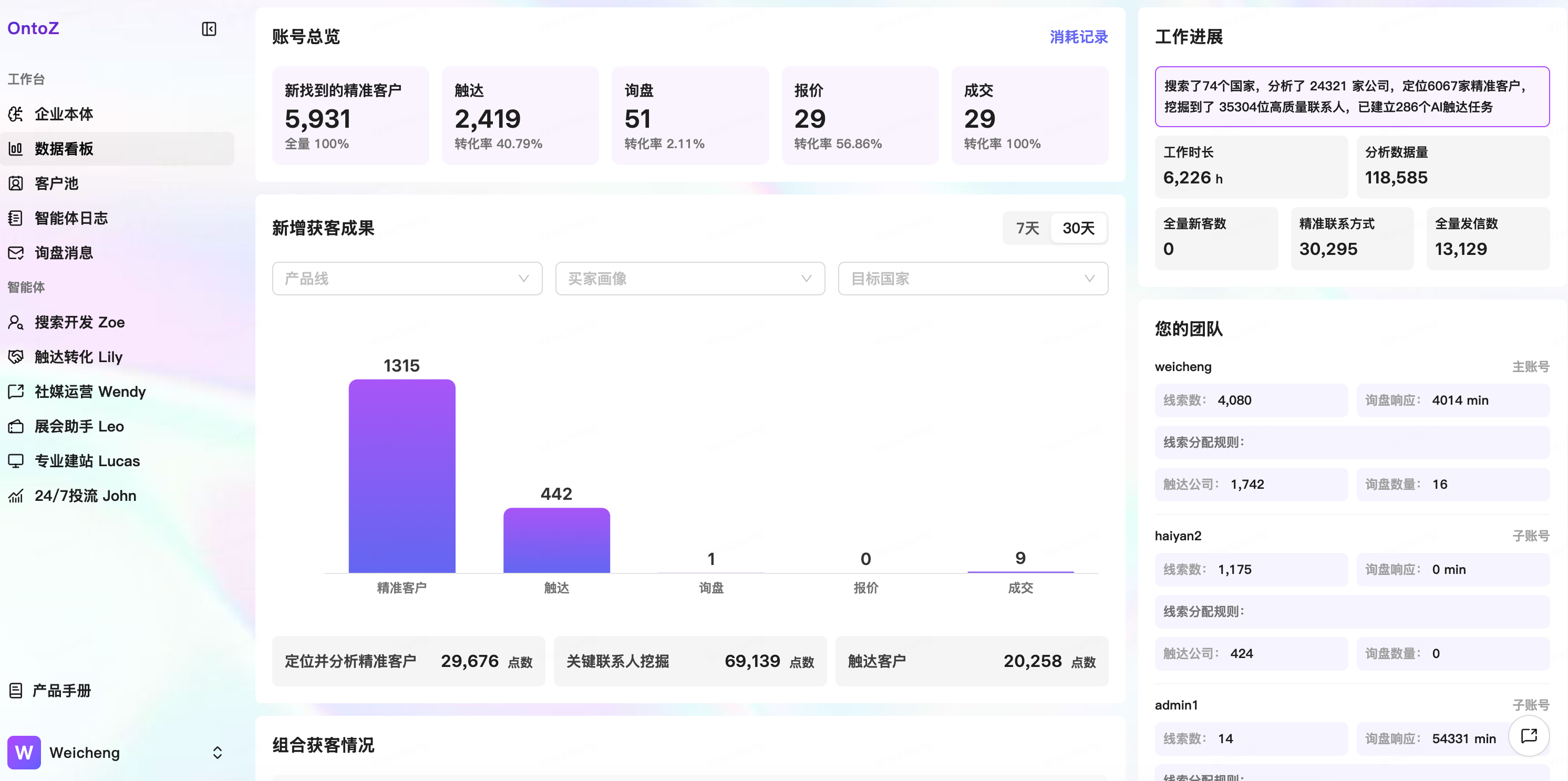This screenshot has width=1568, height=781.
Task: Open the 产品线 dropdown
Action: (407, 279)
